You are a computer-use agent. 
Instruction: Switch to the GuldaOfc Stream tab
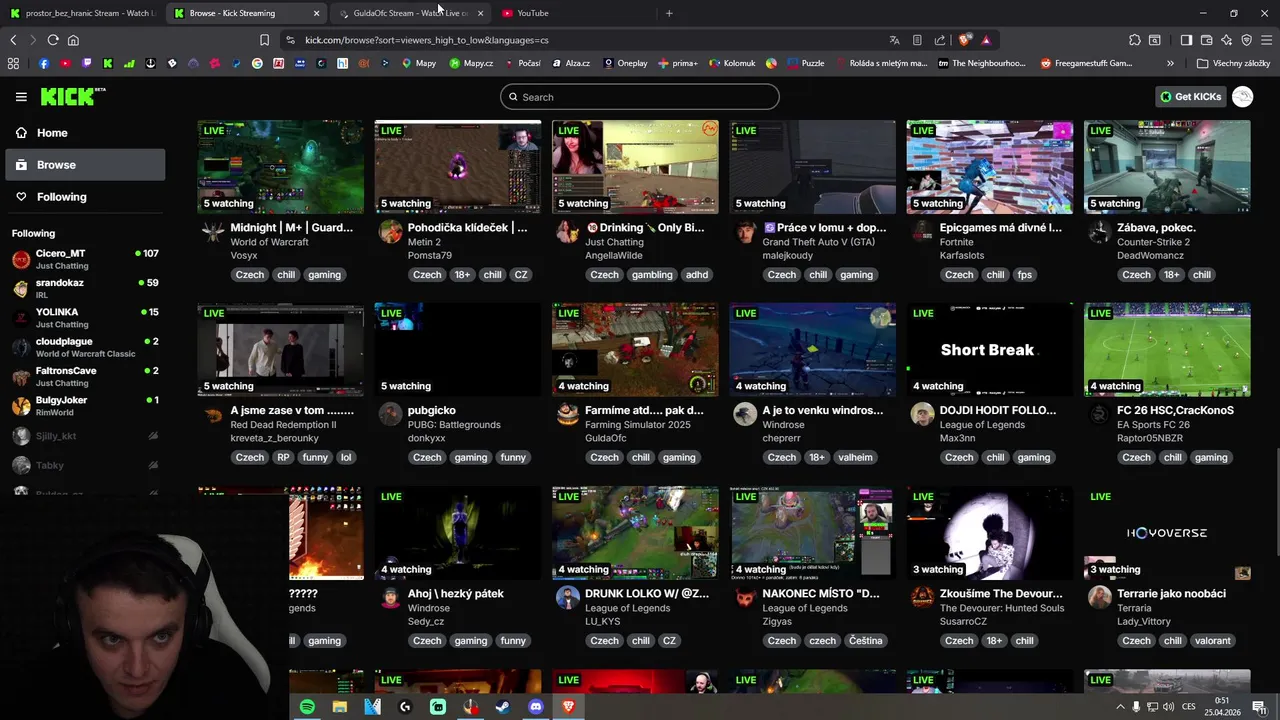[410, 13]
